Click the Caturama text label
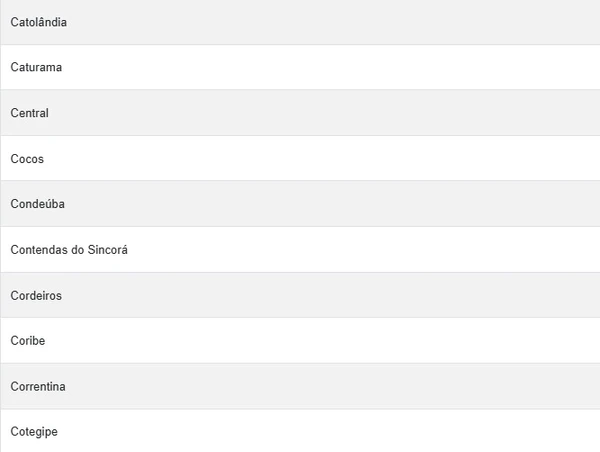The width and height of the screenshot is (600, 452). [36, 67]
